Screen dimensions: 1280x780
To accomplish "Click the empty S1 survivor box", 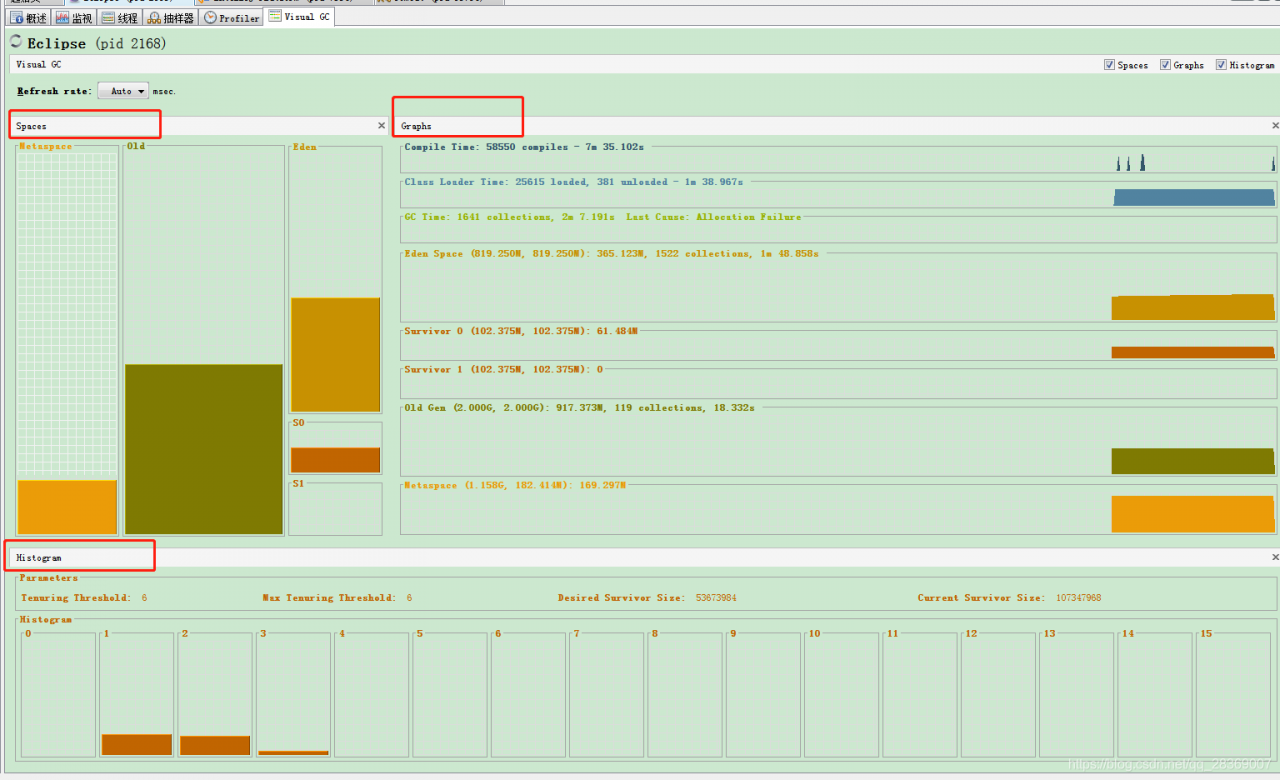I will (x=336, y=509).
